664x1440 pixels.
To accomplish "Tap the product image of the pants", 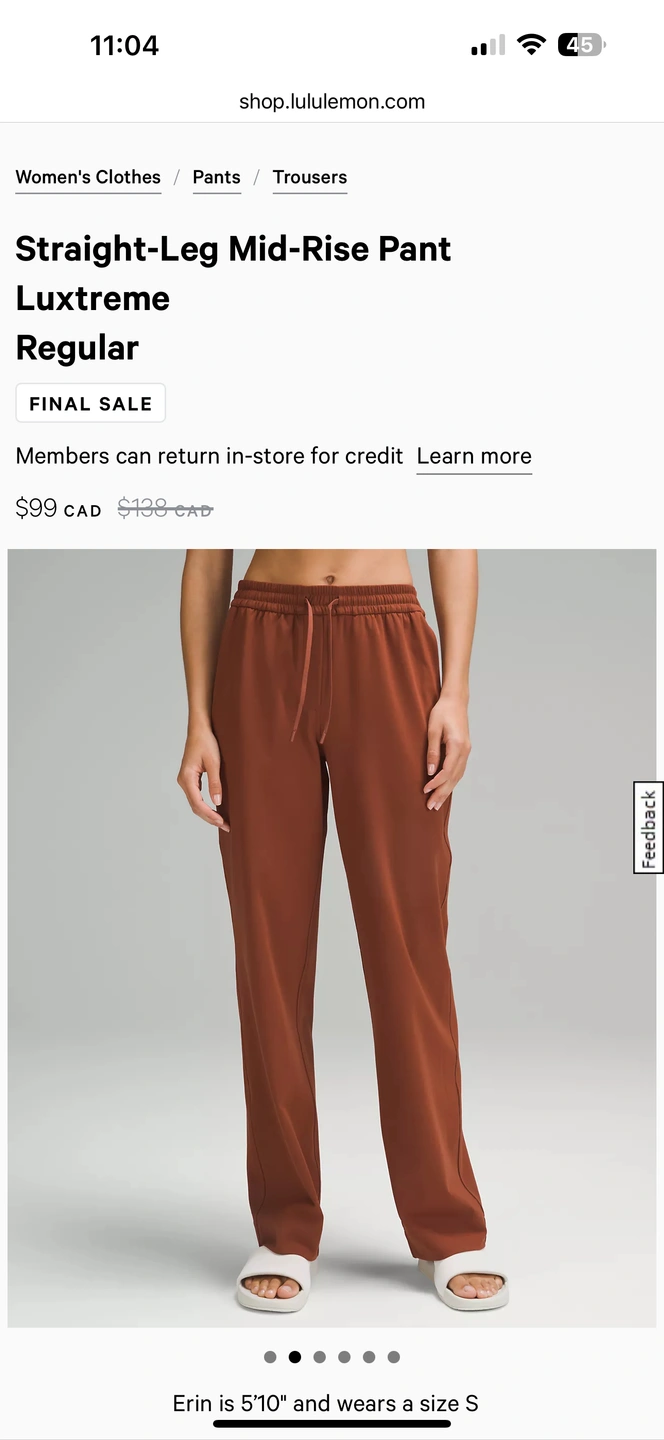I will [332, 938].
